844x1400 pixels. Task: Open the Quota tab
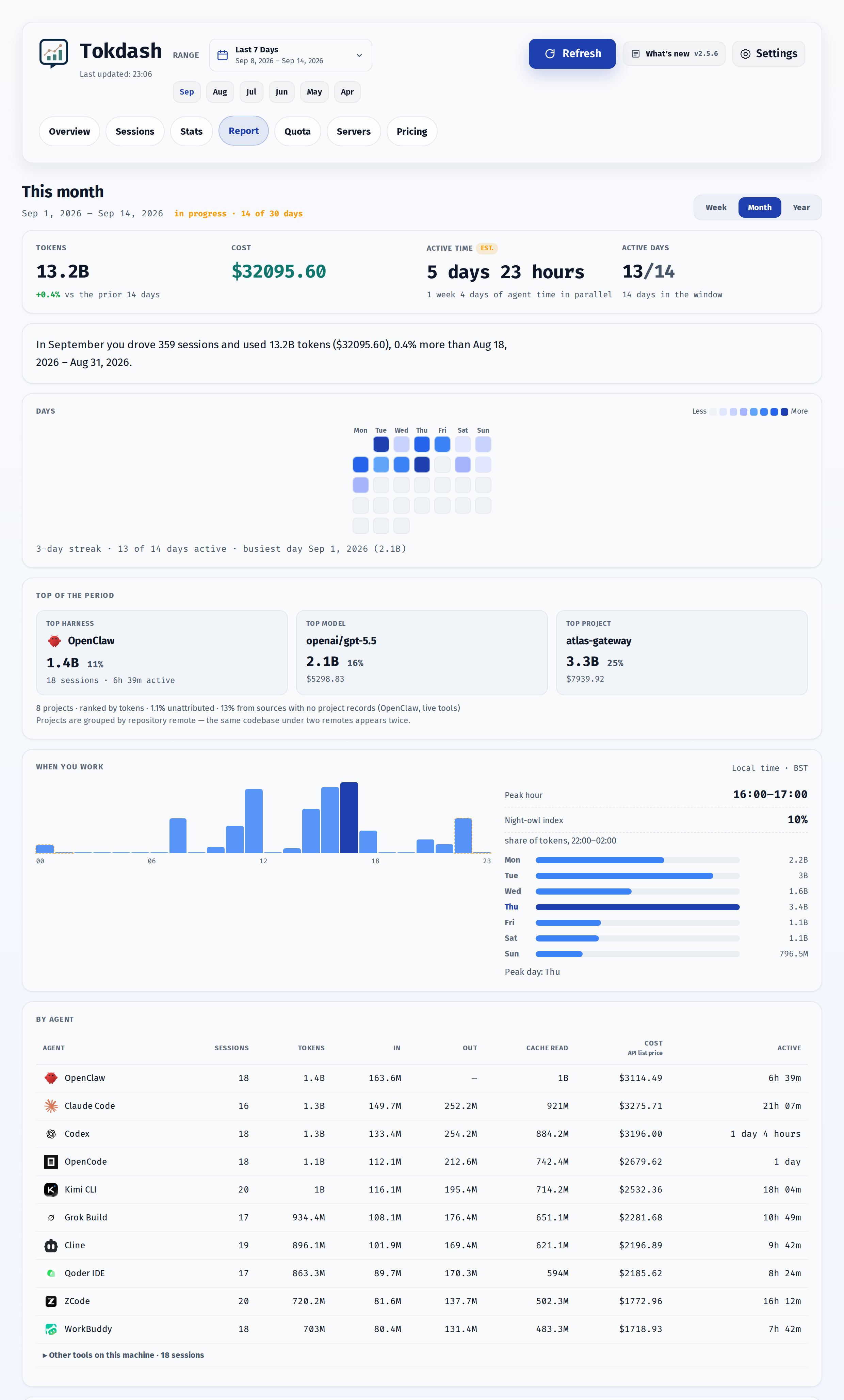coord(297,131)
